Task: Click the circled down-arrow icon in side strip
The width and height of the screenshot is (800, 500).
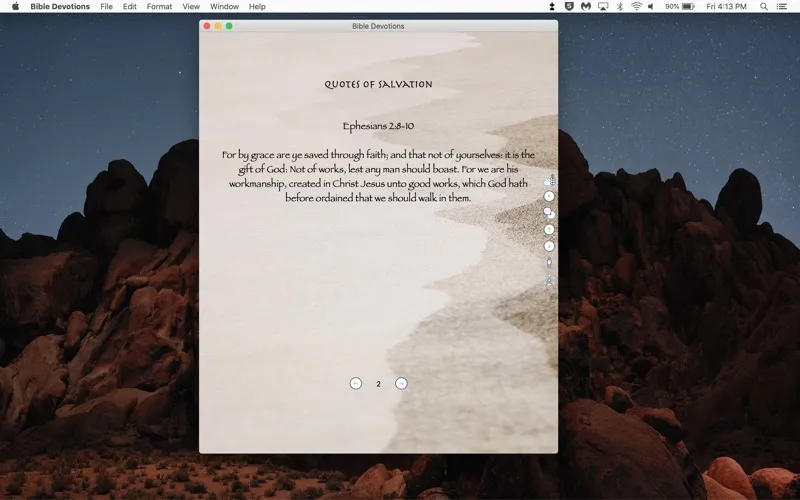Action: 549,246
